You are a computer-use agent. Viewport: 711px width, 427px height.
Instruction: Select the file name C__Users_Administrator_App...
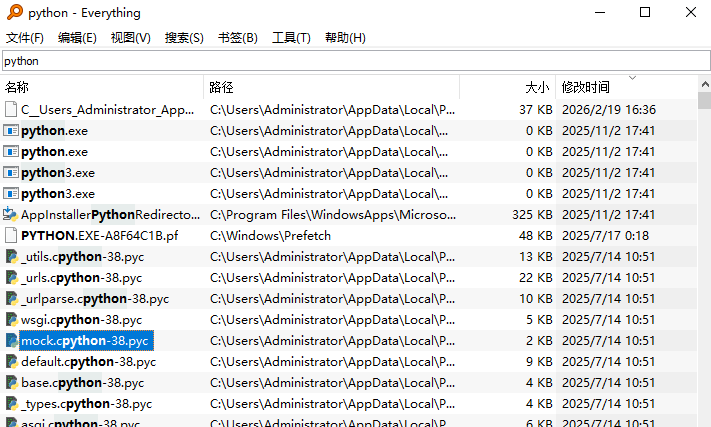pyautogui.click(x=107, y=110)
